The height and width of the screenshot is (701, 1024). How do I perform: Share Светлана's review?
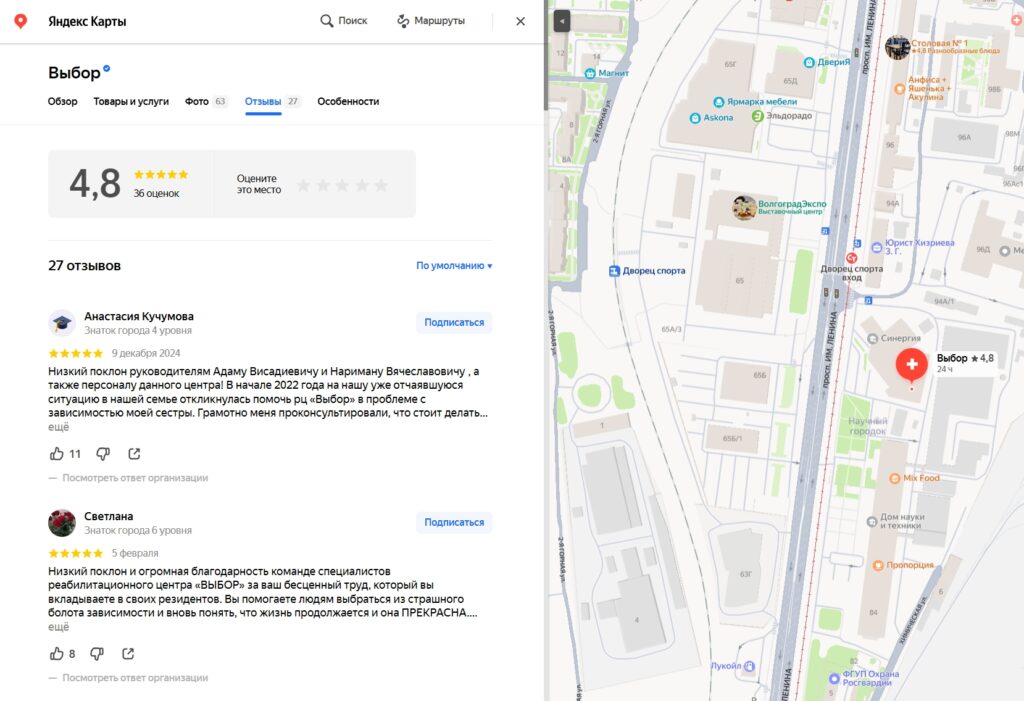tap(128, 653)
